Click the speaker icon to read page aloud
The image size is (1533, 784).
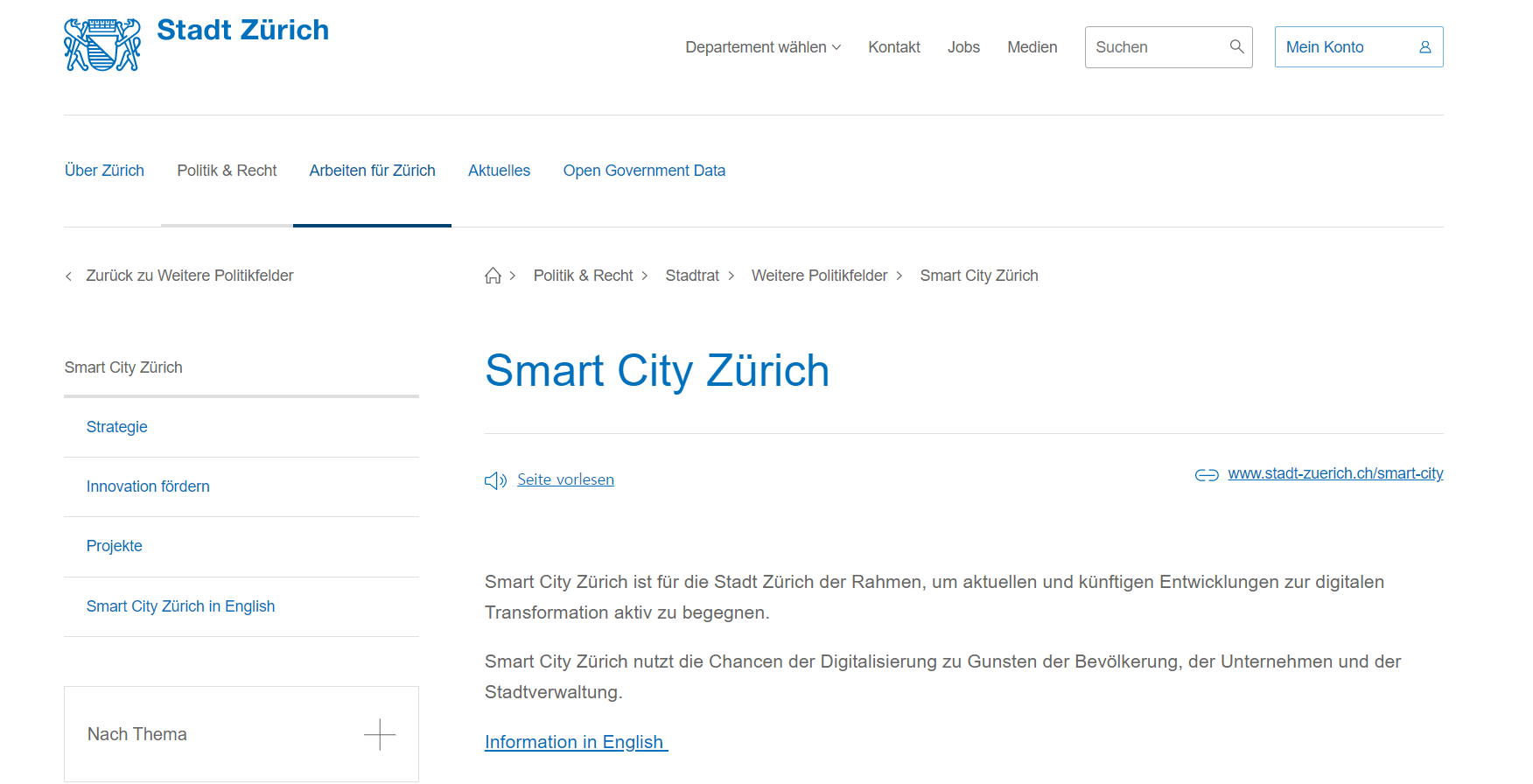point(495,480)
